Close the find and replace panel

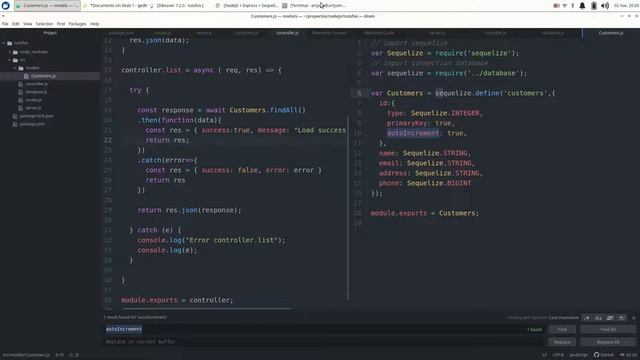point(633,318)
